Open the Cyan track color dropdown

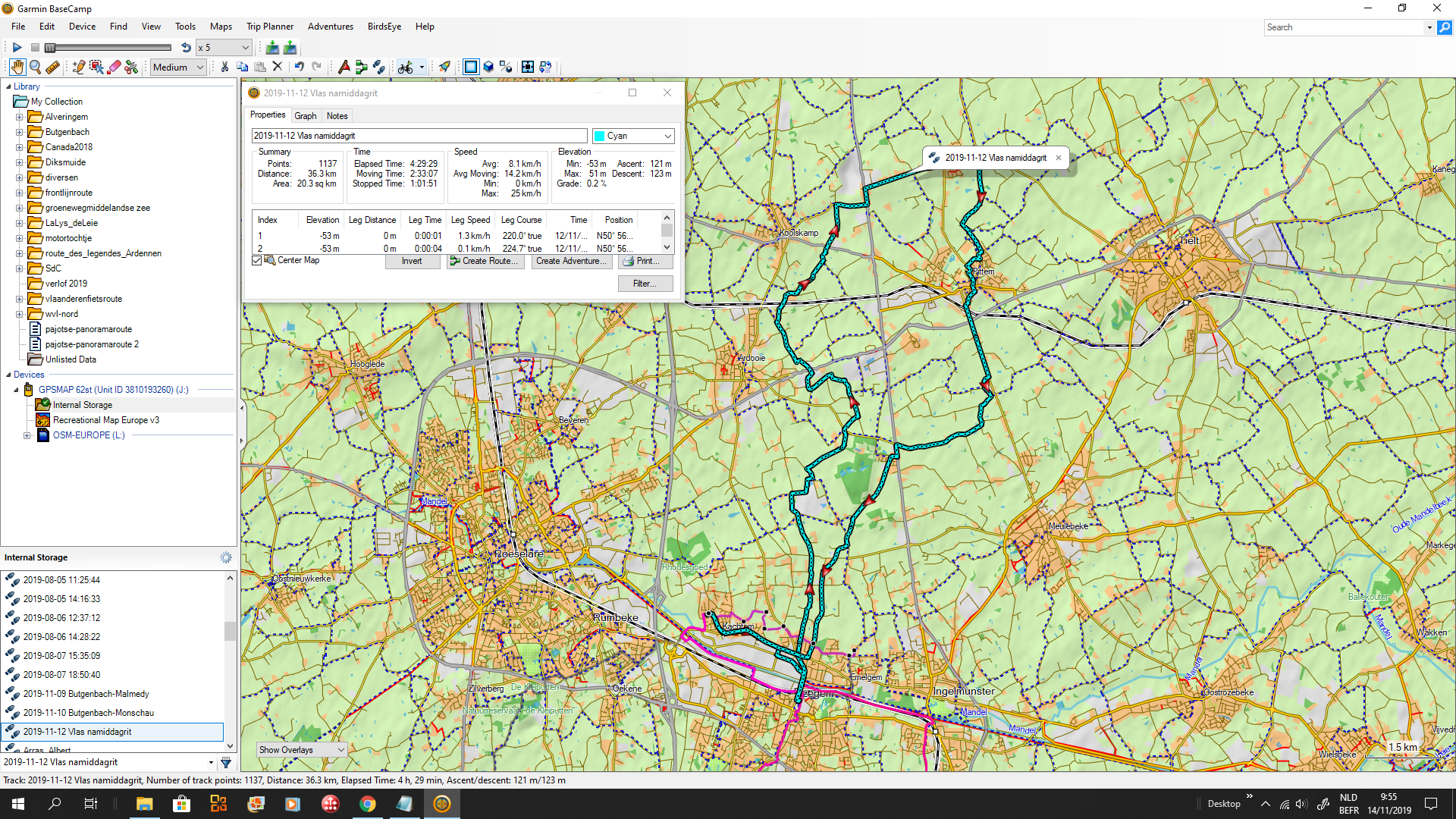633,136
